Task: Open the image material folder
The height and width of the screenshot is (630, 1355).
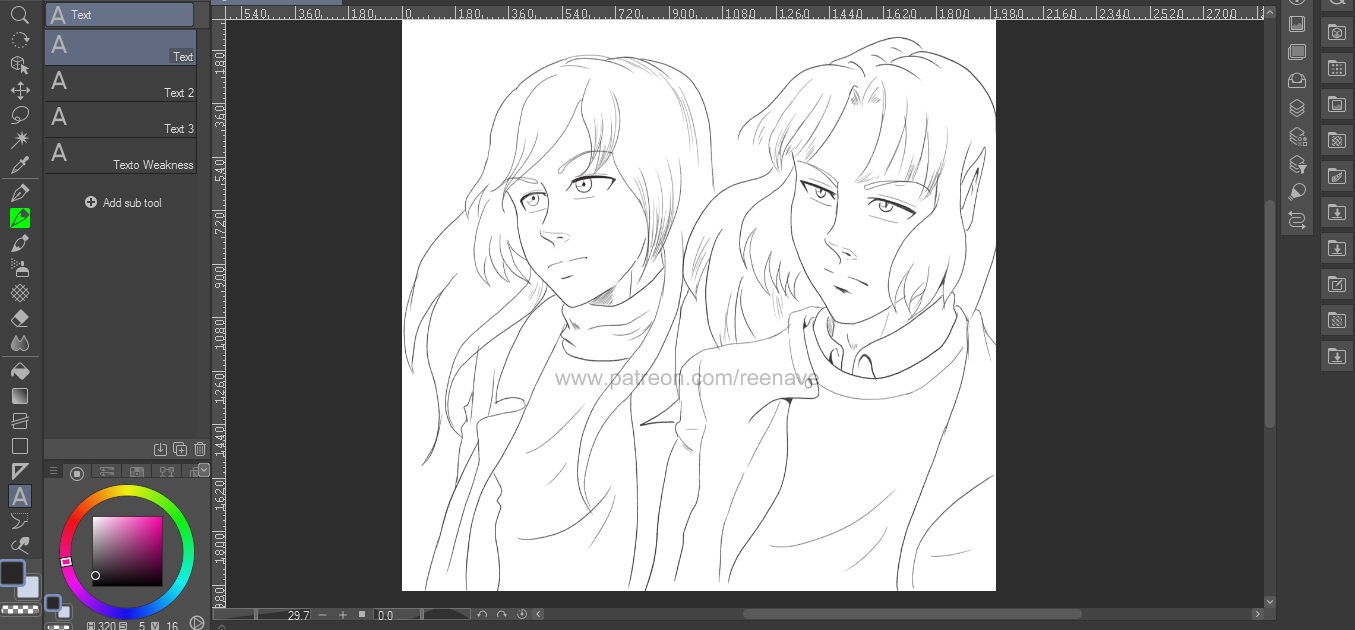Action: point(1337,104)
